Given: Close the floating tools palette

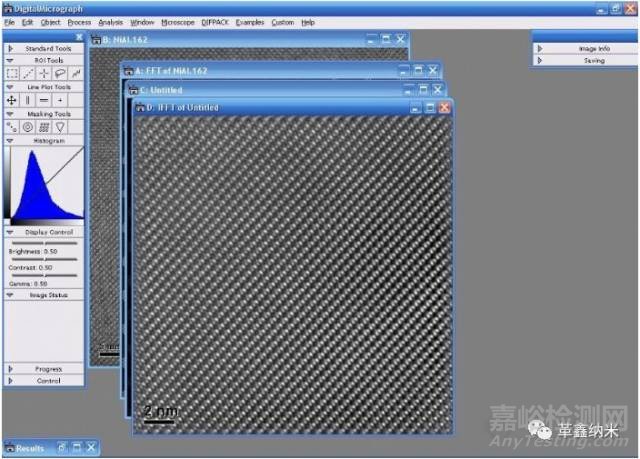Looking at the screenshot, I should (79, 38).
